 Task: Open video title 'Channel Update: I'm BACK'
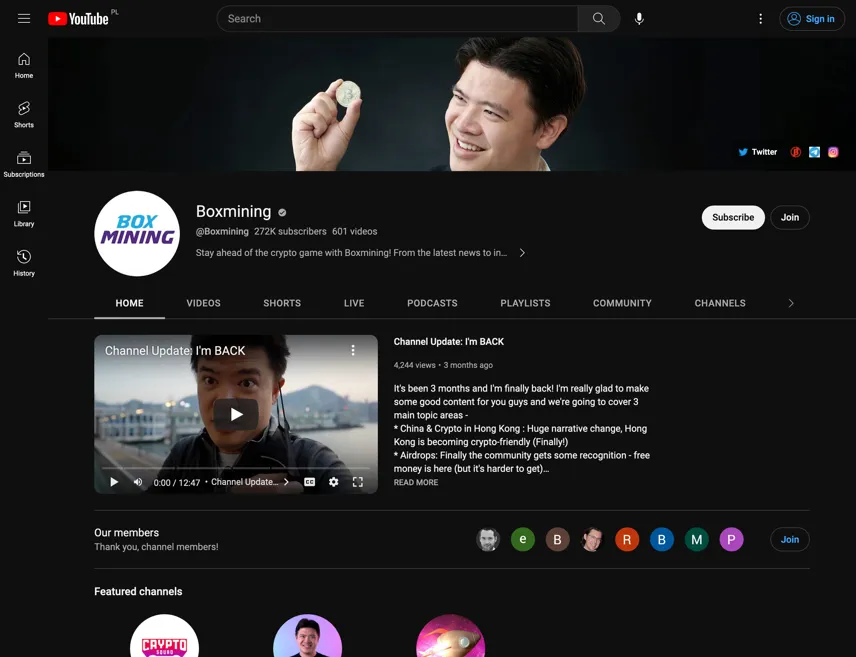click(448, 342)
